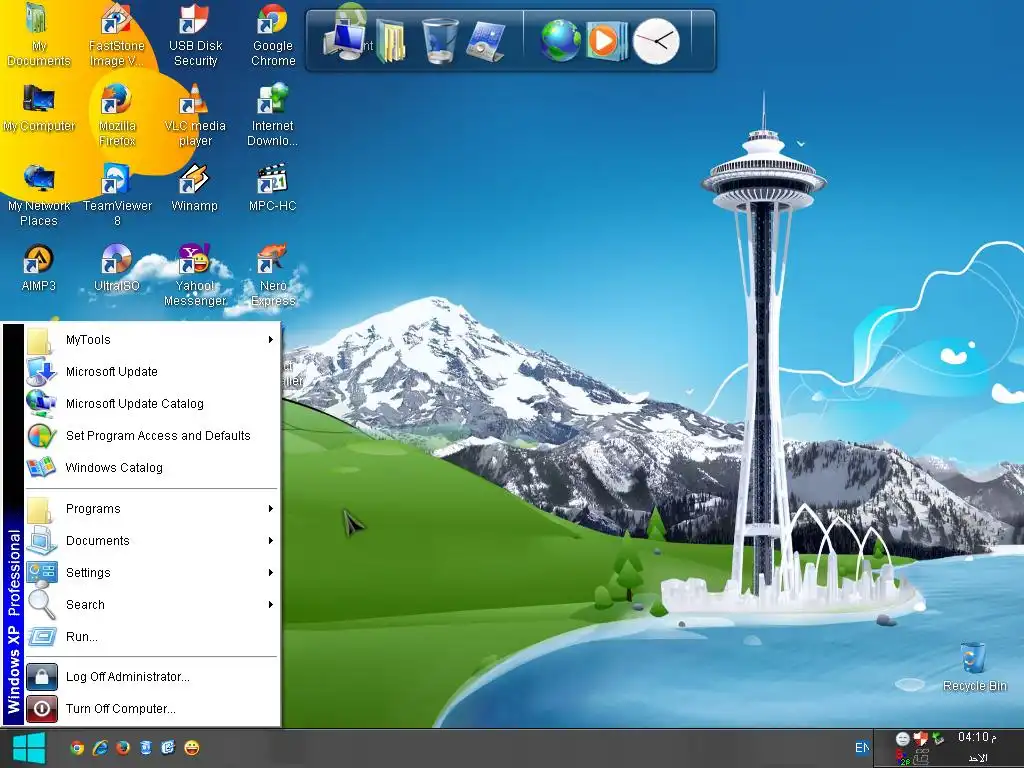The height and width of the screenshot is (768, 1024).
Task: Expand the Documents submenu
Action: click(153, 541)
